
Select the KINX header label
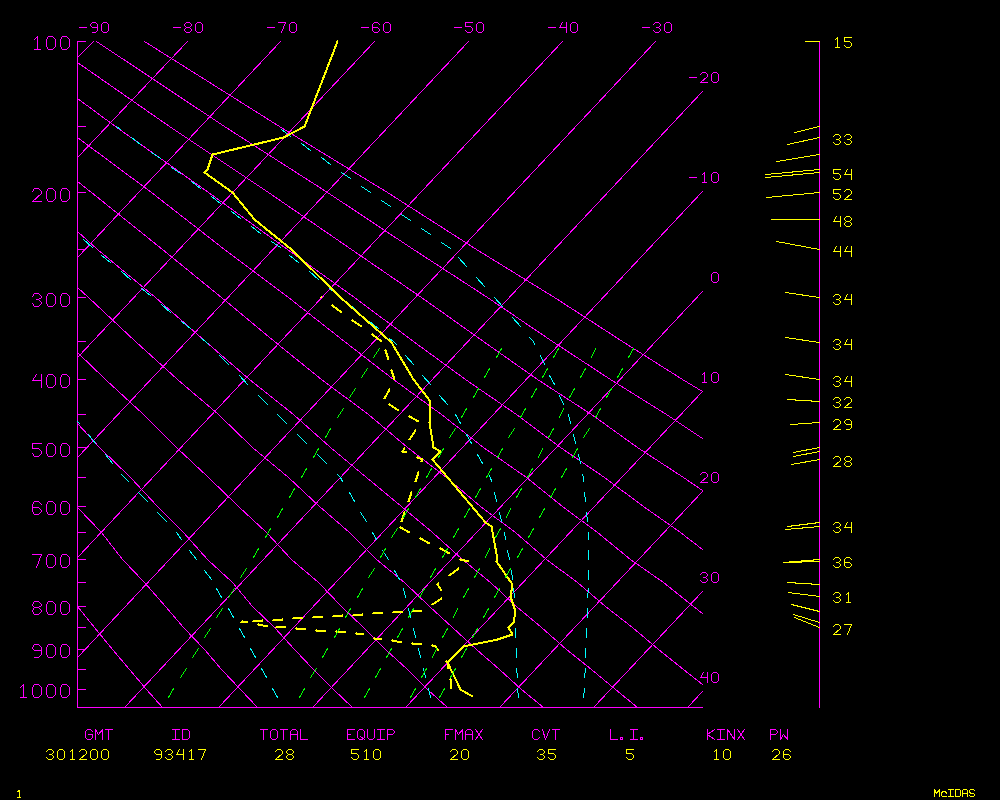(726, 735)
